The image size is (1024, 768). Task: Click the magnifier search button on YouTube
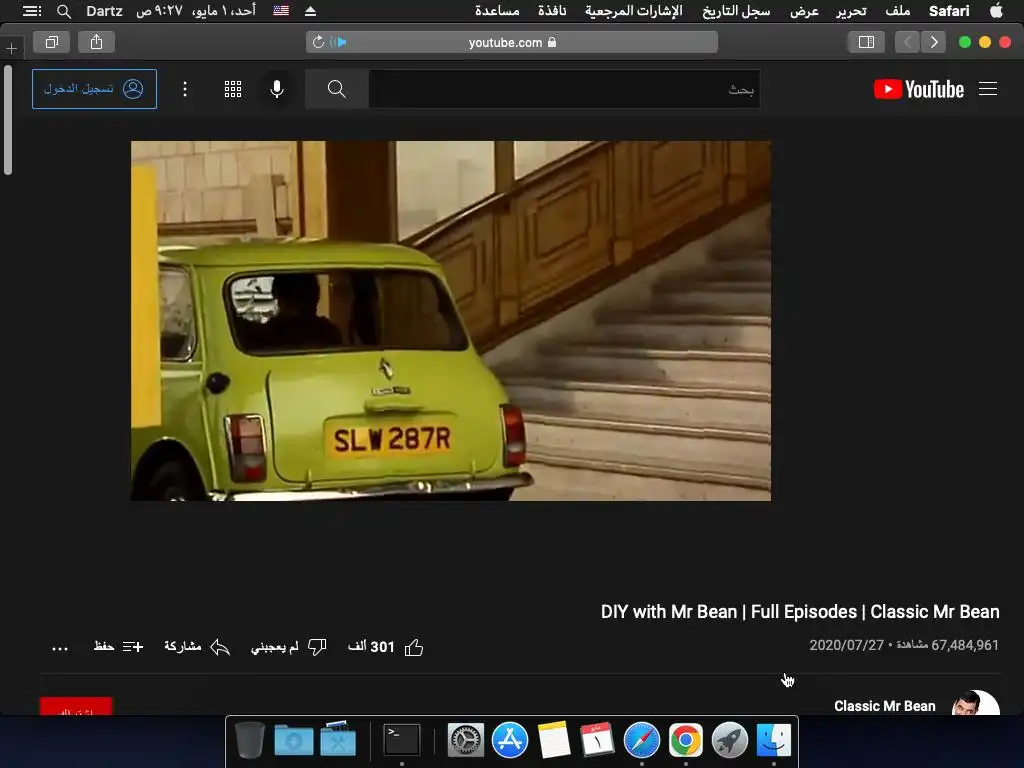pyautogui.click(x=336, y=89)
